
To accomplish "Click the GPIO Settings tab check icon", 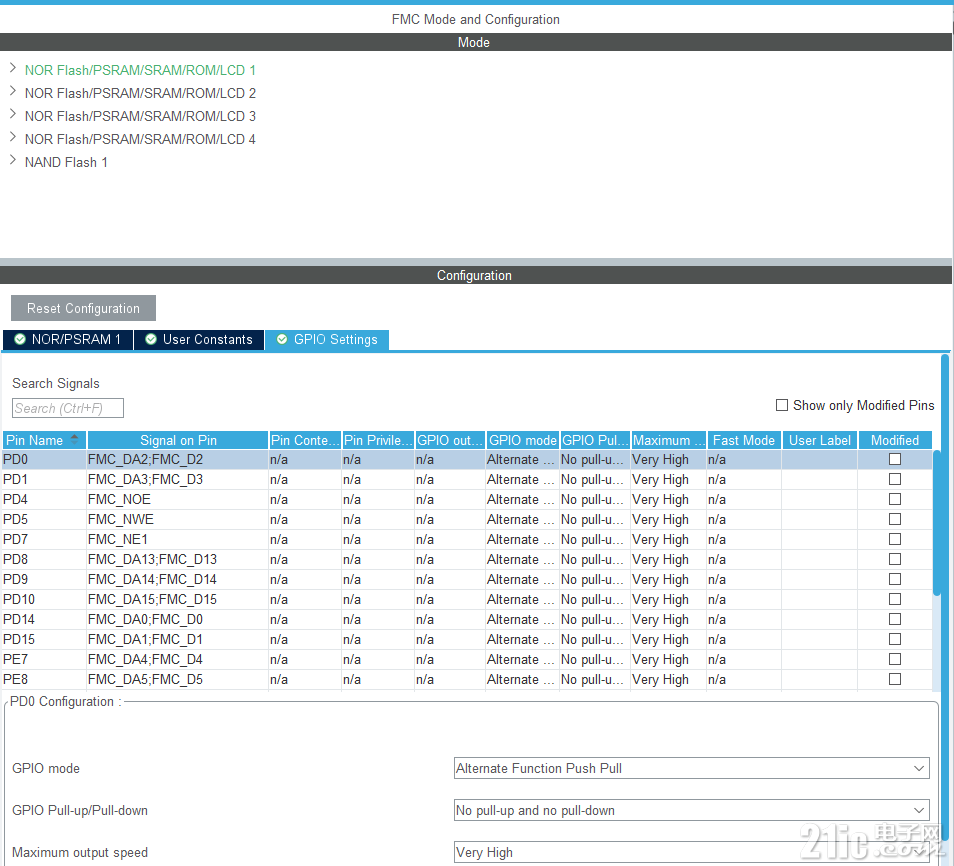I will click(282, 340).
